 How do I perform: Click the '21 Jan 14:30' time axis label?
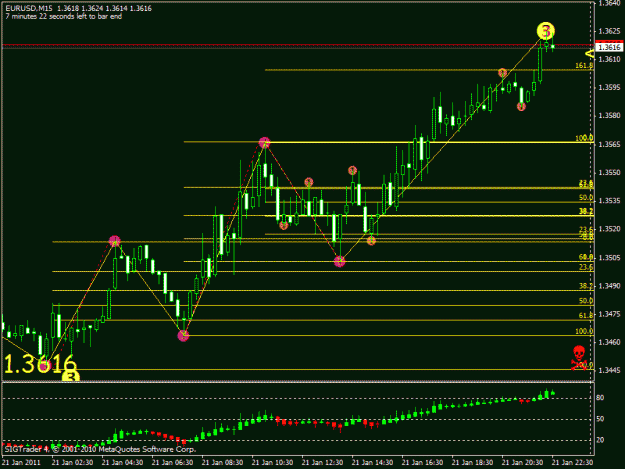[x=373, y=463]
